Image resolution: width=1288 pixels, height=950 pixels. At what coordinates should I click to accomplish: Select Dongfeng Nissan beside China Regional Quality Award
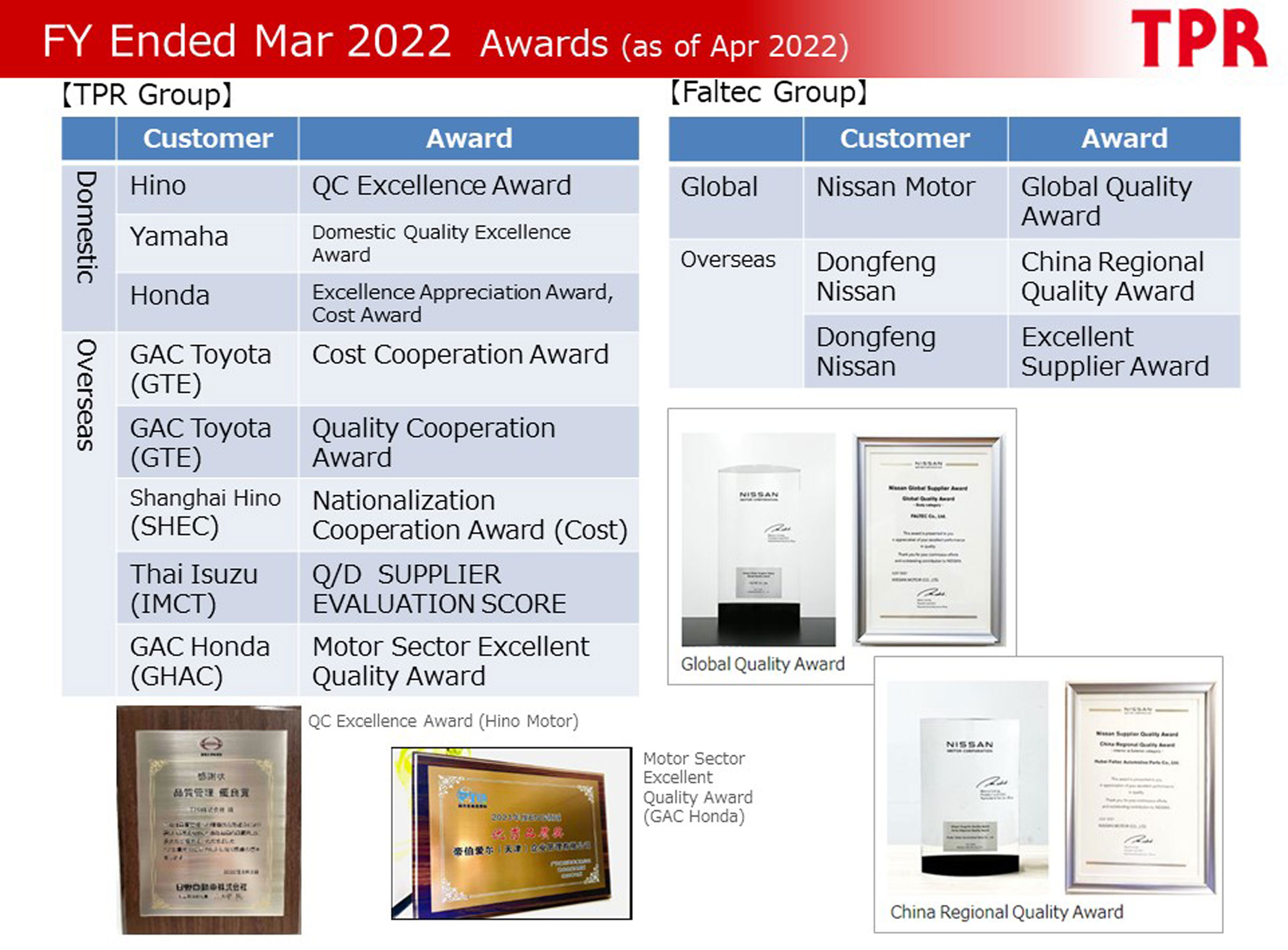click(x=905, y=276)
